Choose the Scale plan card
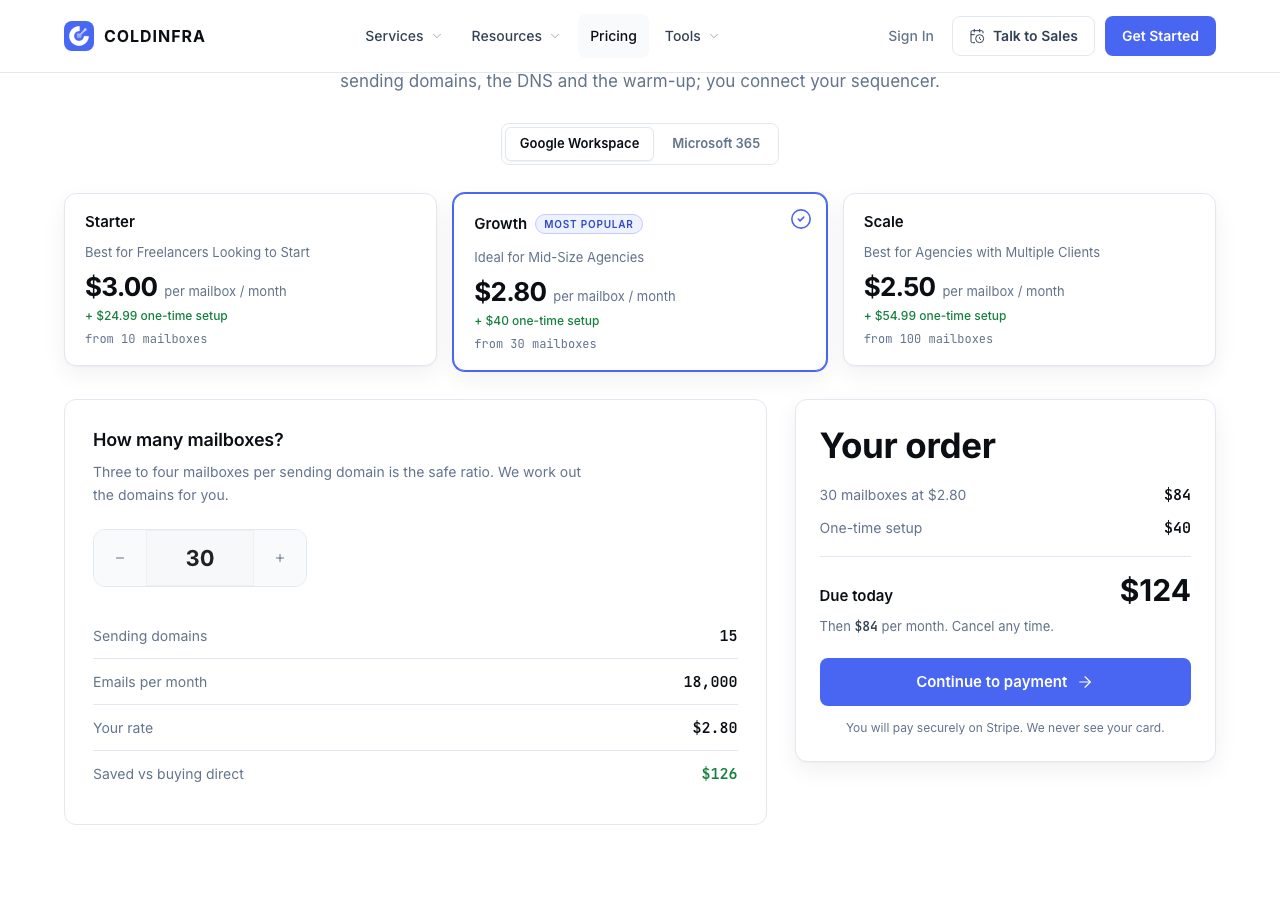The width and height of the screenshot is (1280, 900). [1029, 279]
